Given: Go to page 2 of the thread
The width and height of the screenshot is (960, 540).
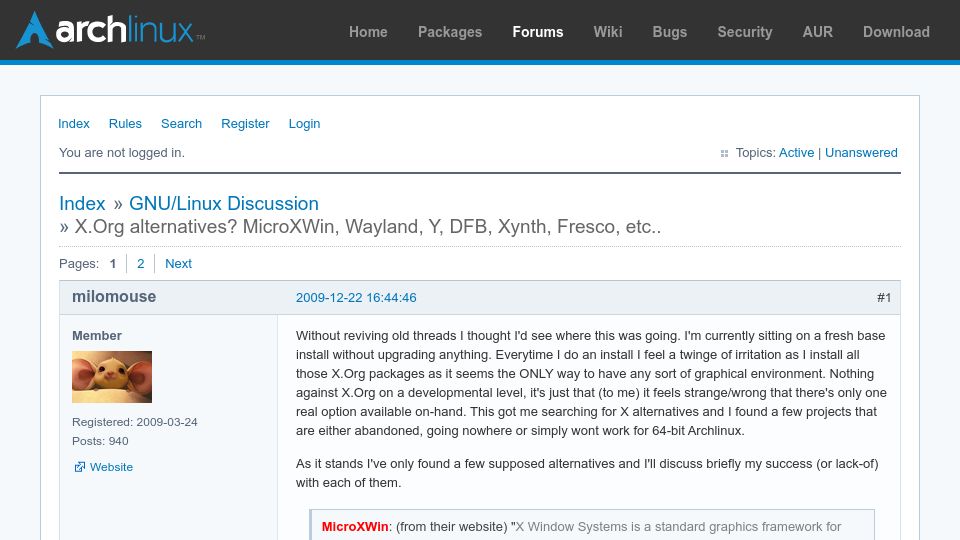Looking at the screenshot, I should pos(140,264).
